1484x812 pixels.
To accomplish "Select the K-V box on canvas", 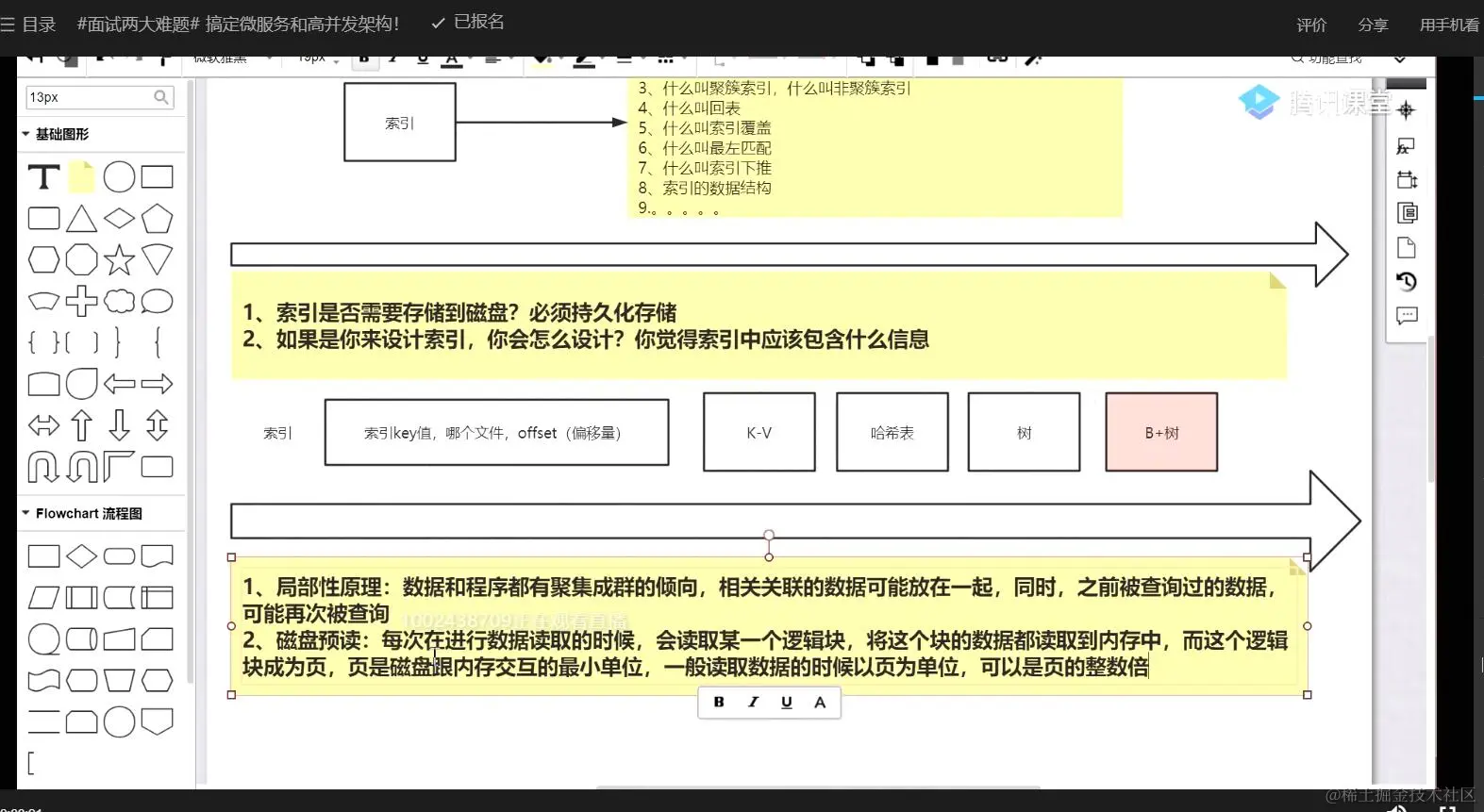I will pyautogui.click(x=759, y=432).
